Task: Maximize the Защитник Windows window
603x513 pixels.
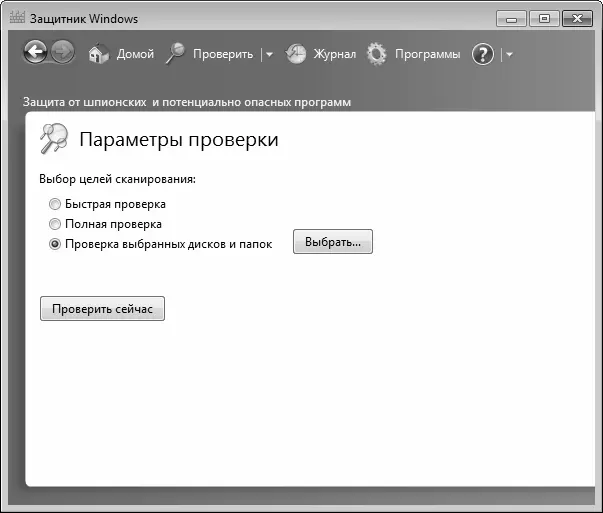Action: 544,18
